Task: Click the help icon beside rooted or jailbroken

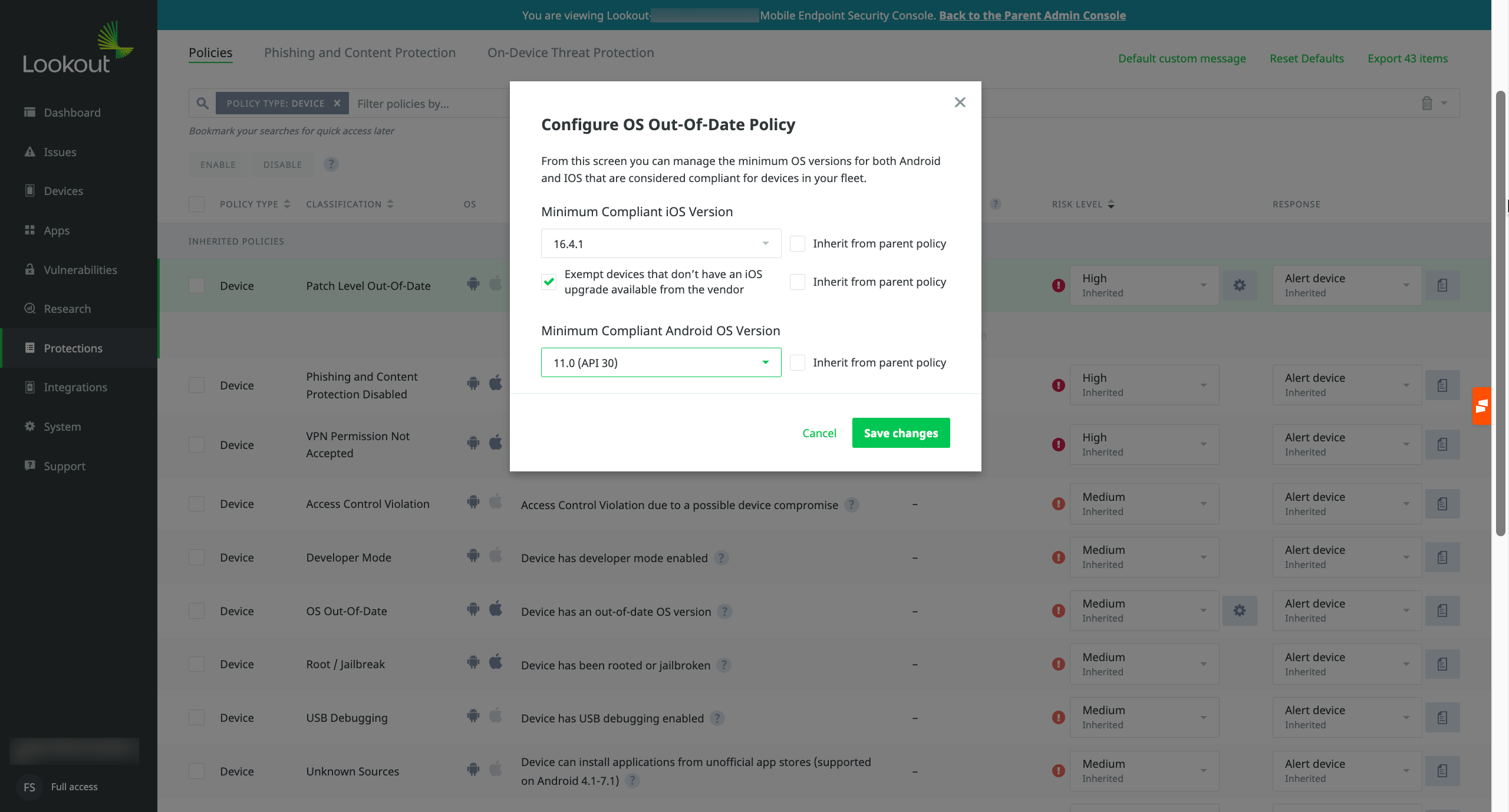Action: coord(724,665)
